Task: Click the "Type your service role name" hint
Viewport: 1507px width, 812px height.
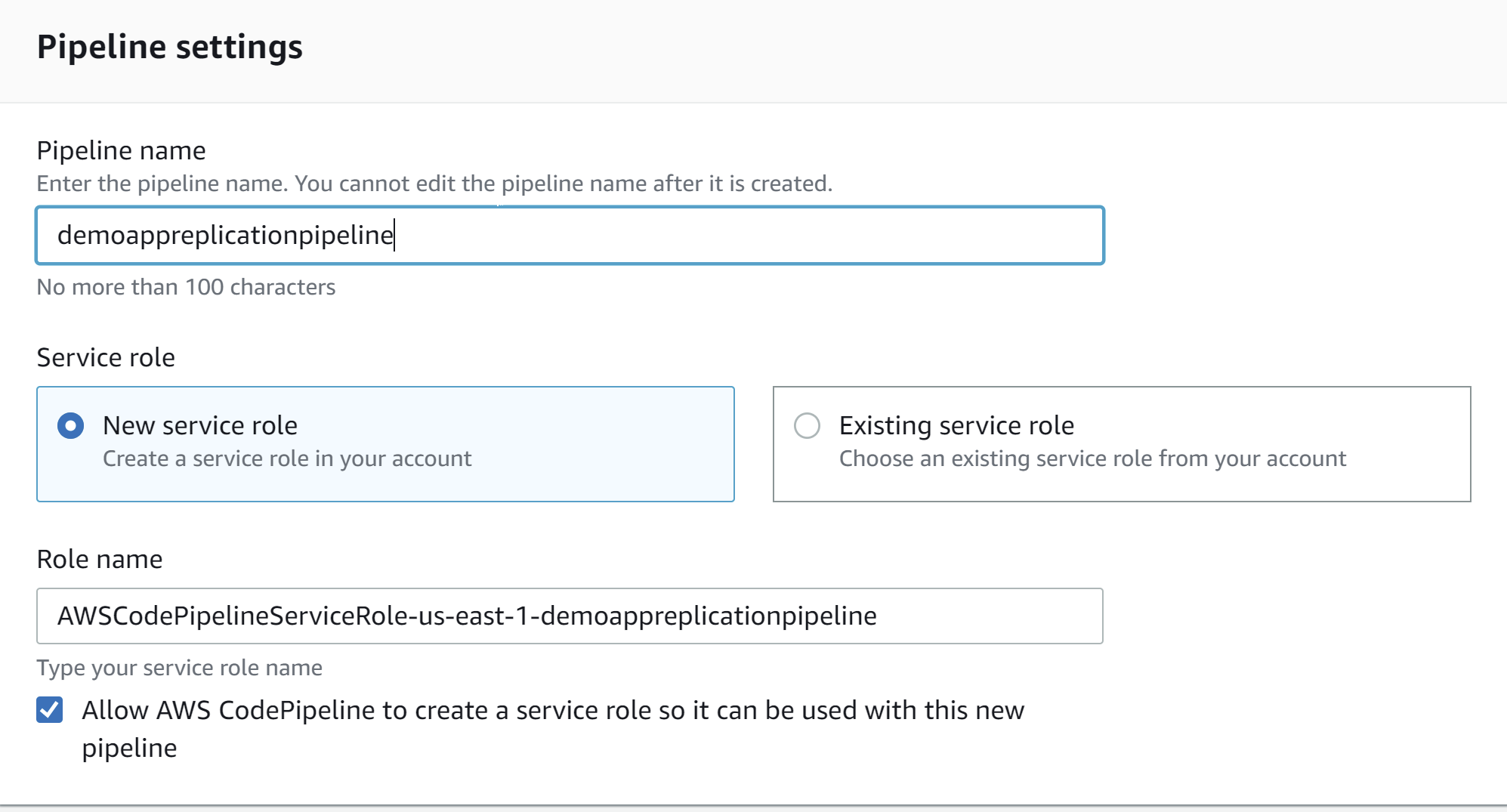Action: pos(180,668)
